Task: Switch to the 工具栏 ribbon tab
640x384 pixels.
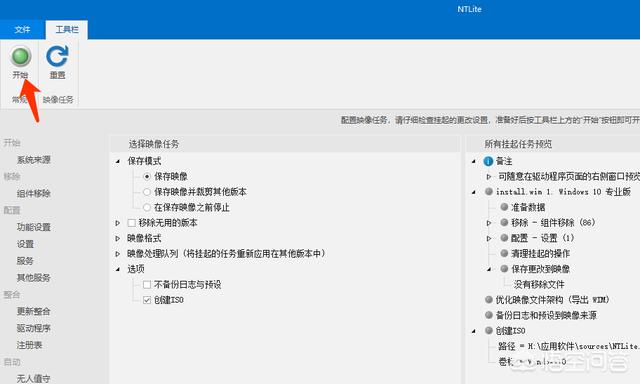Action: click(x=67, y=29)
